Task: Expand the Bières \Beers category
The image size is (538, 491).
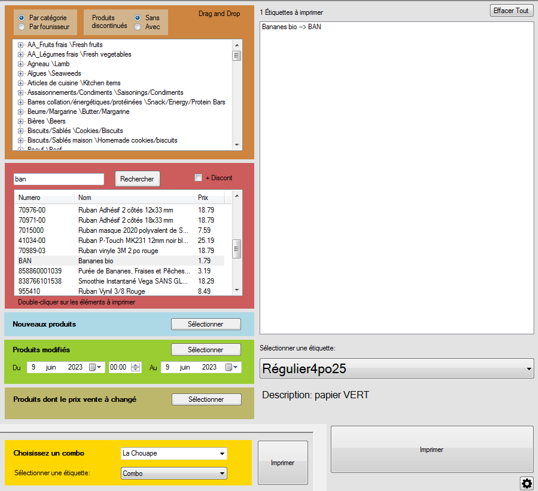Action: point(21,121)
